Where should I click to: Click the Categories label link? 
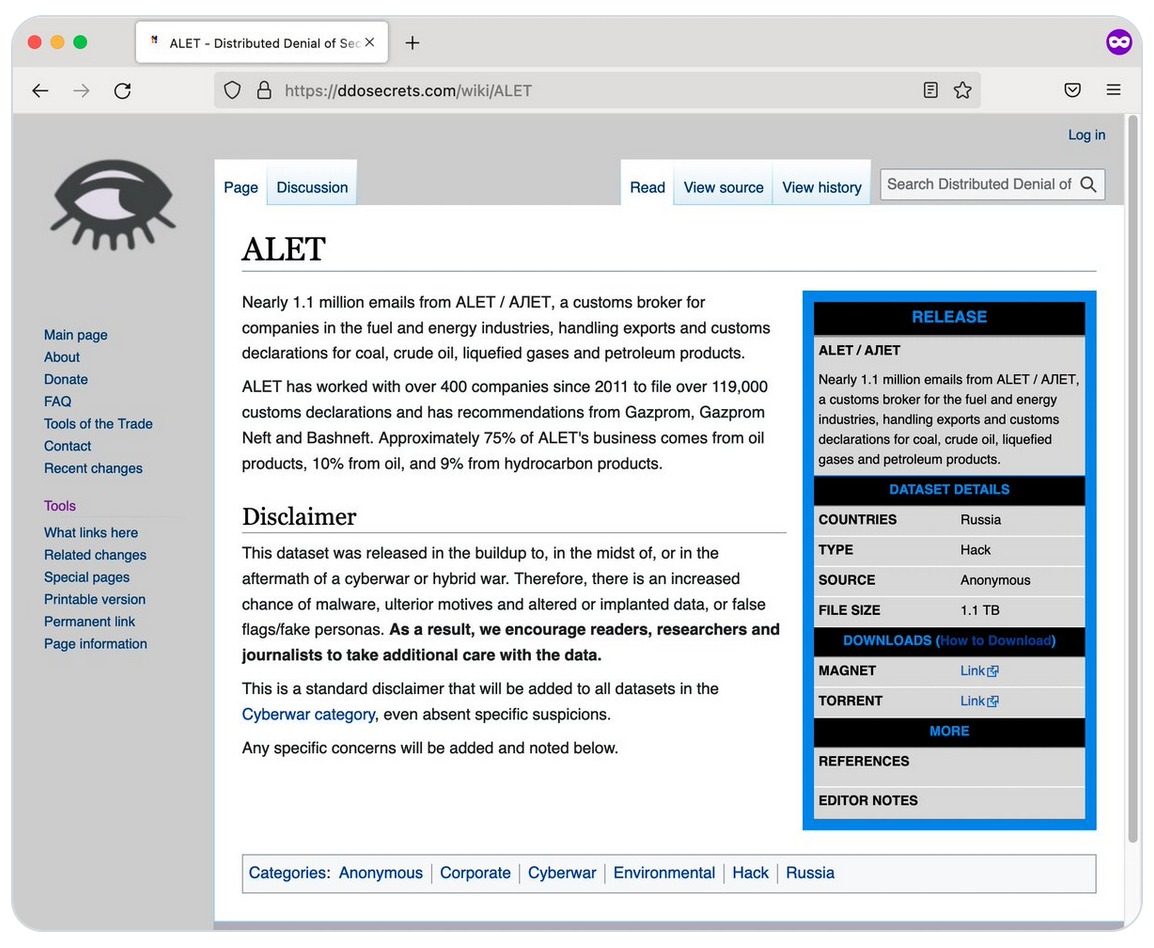point(287,873)
